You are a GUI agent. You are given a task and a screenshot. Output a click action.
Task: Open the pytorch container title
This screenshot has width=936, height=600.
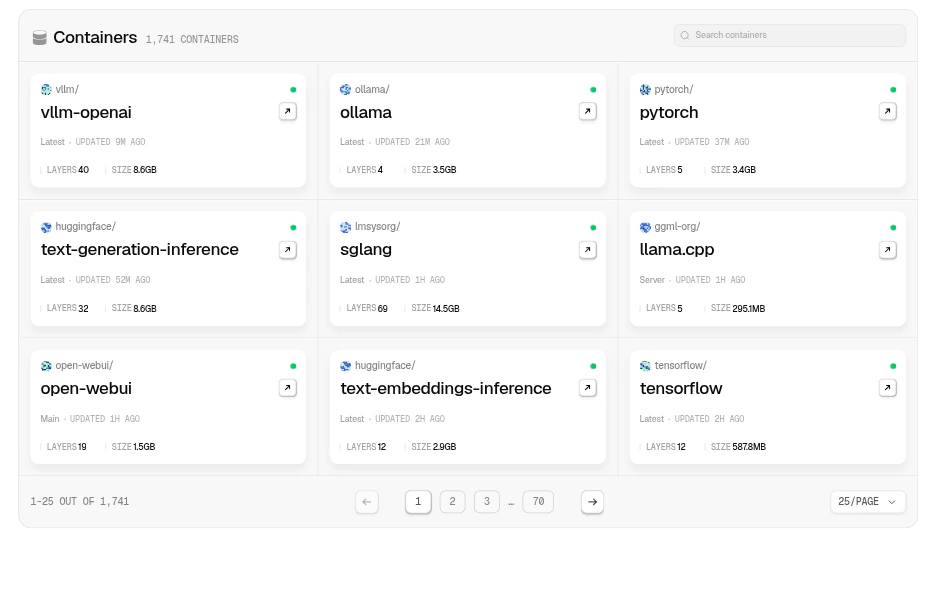tap(669, 113)
